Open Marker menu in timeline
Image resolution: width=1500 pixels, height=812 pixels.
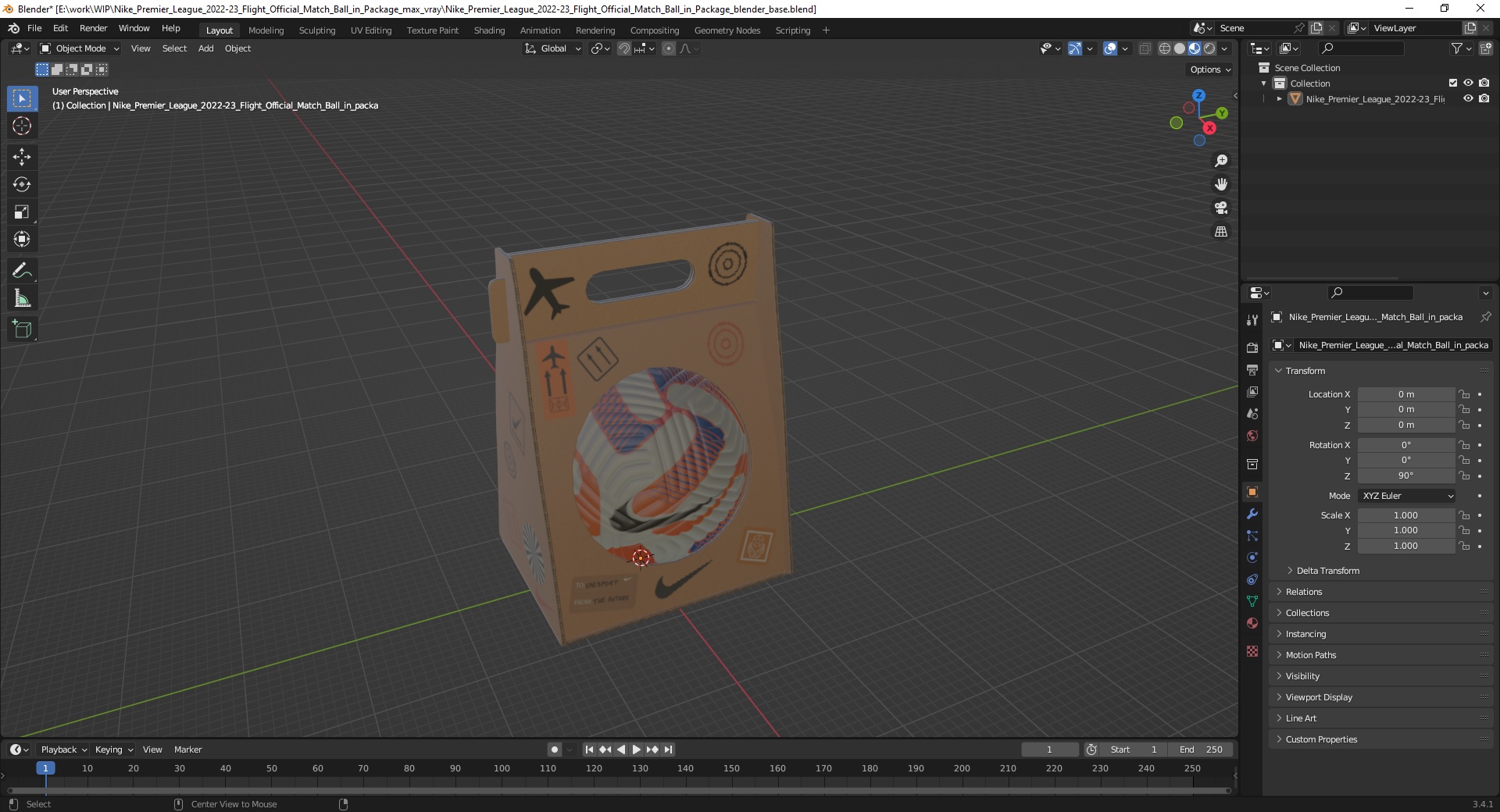point(187,750)
